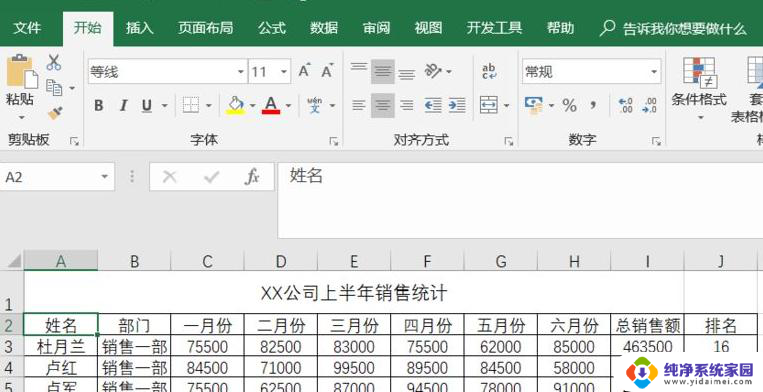The image size is (763, 392).
Task: Open 对齐方式 group dialog launcher
Action: pyautogui.click(x=509, y=142)
